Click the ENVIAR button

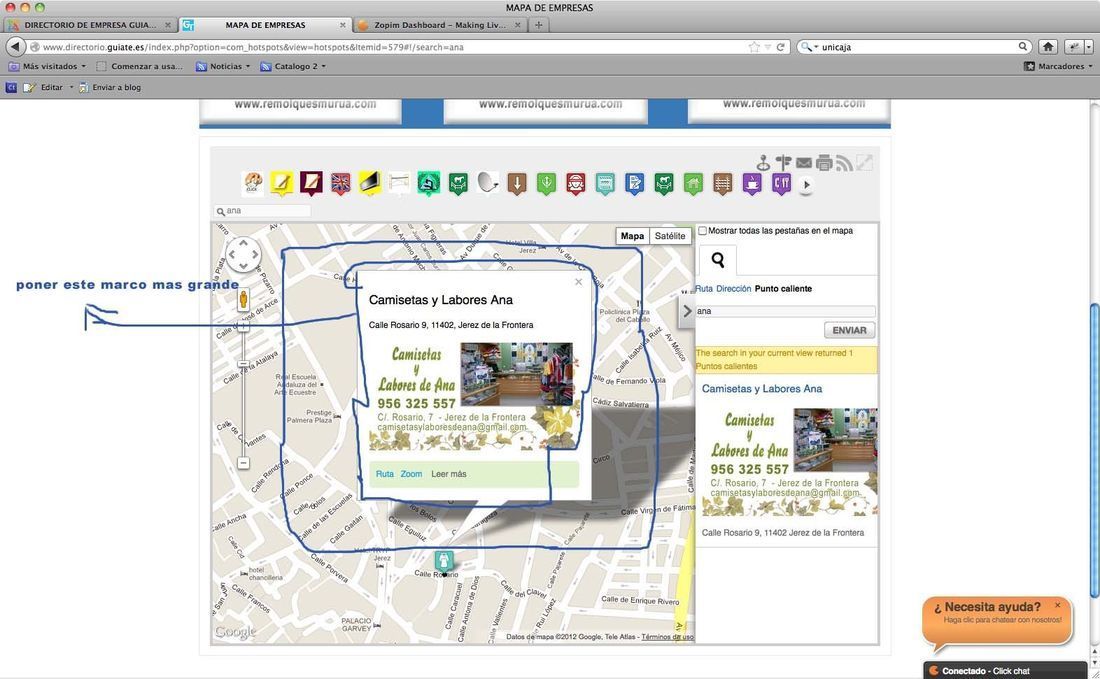point(850,330)
